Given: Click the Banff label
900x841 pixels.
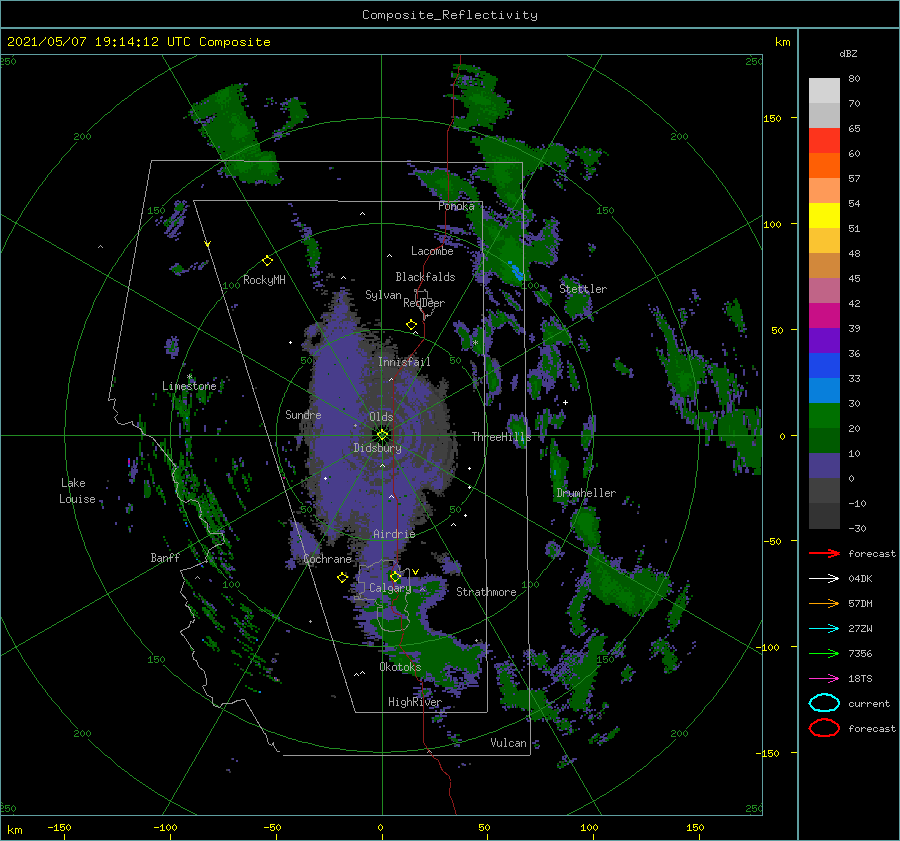Looking at the screenshot, I should pyautogui.click(x=165, y=558).
